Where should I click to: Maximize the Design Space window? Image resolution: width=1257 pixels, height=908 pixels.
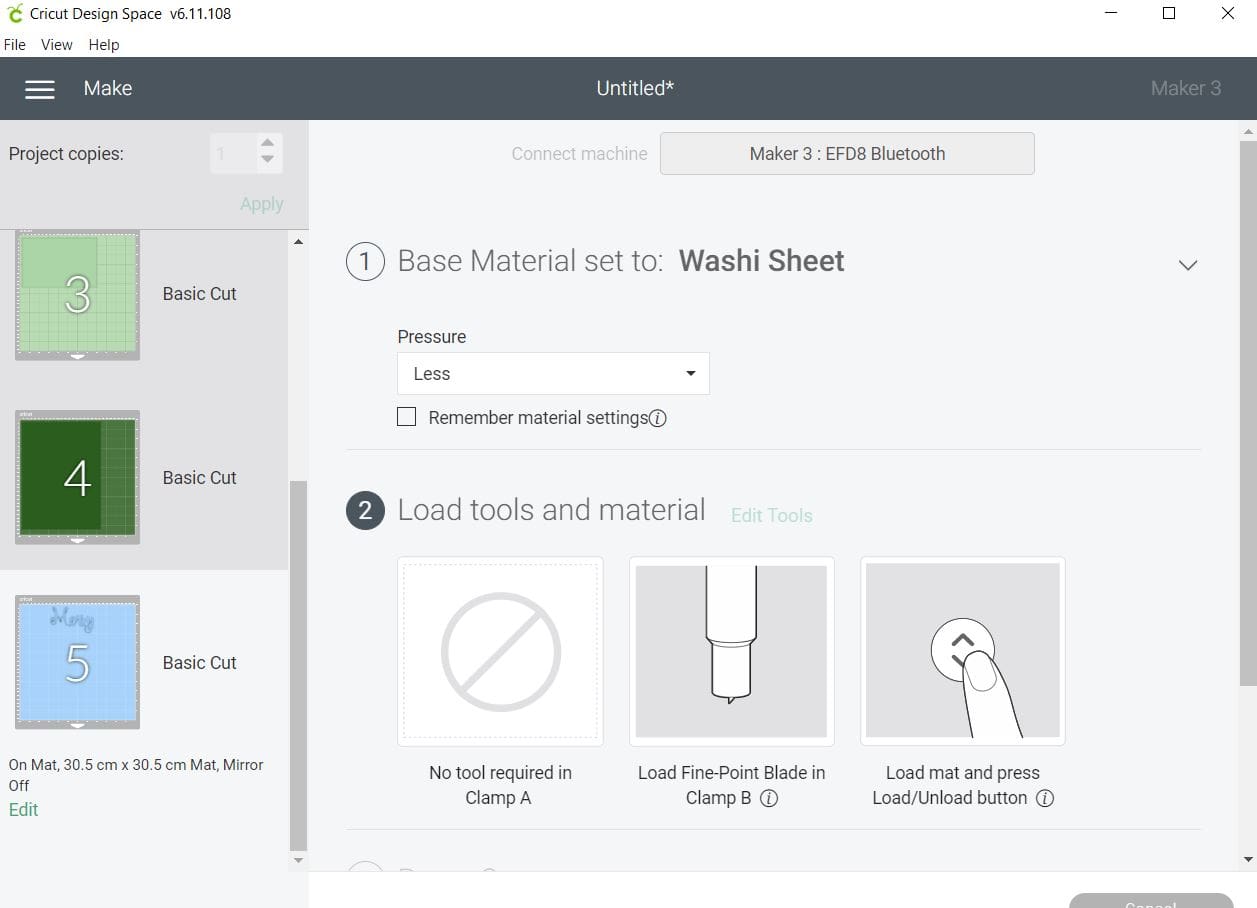(x=1169, y=14)
